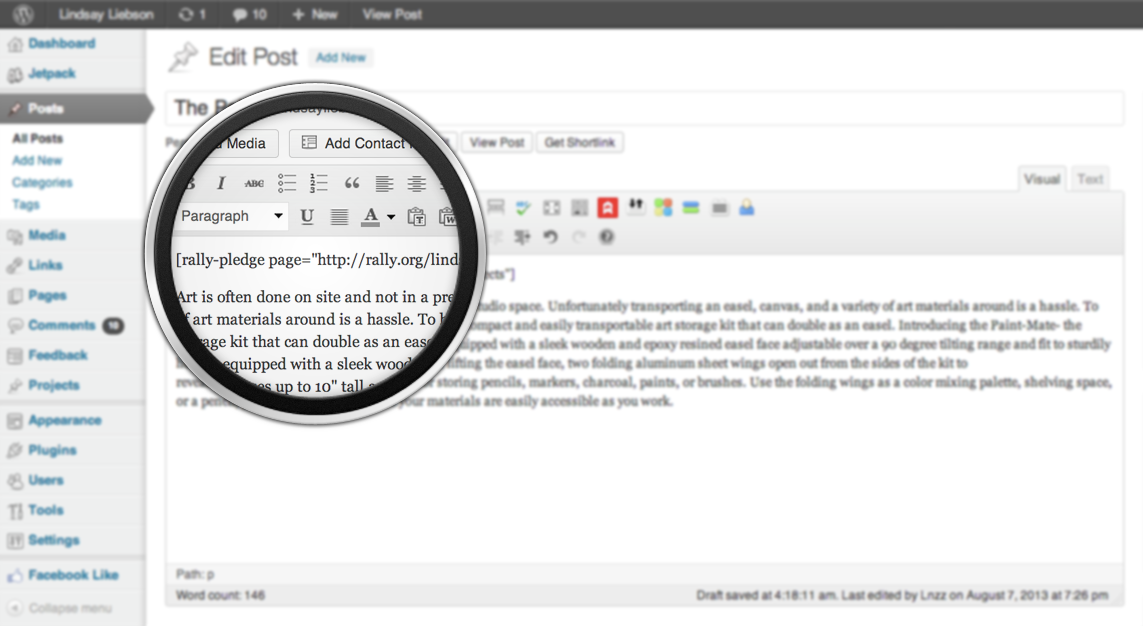Open Comments in the sidebar
The image size is (1143, 626).
coord(62,325)
